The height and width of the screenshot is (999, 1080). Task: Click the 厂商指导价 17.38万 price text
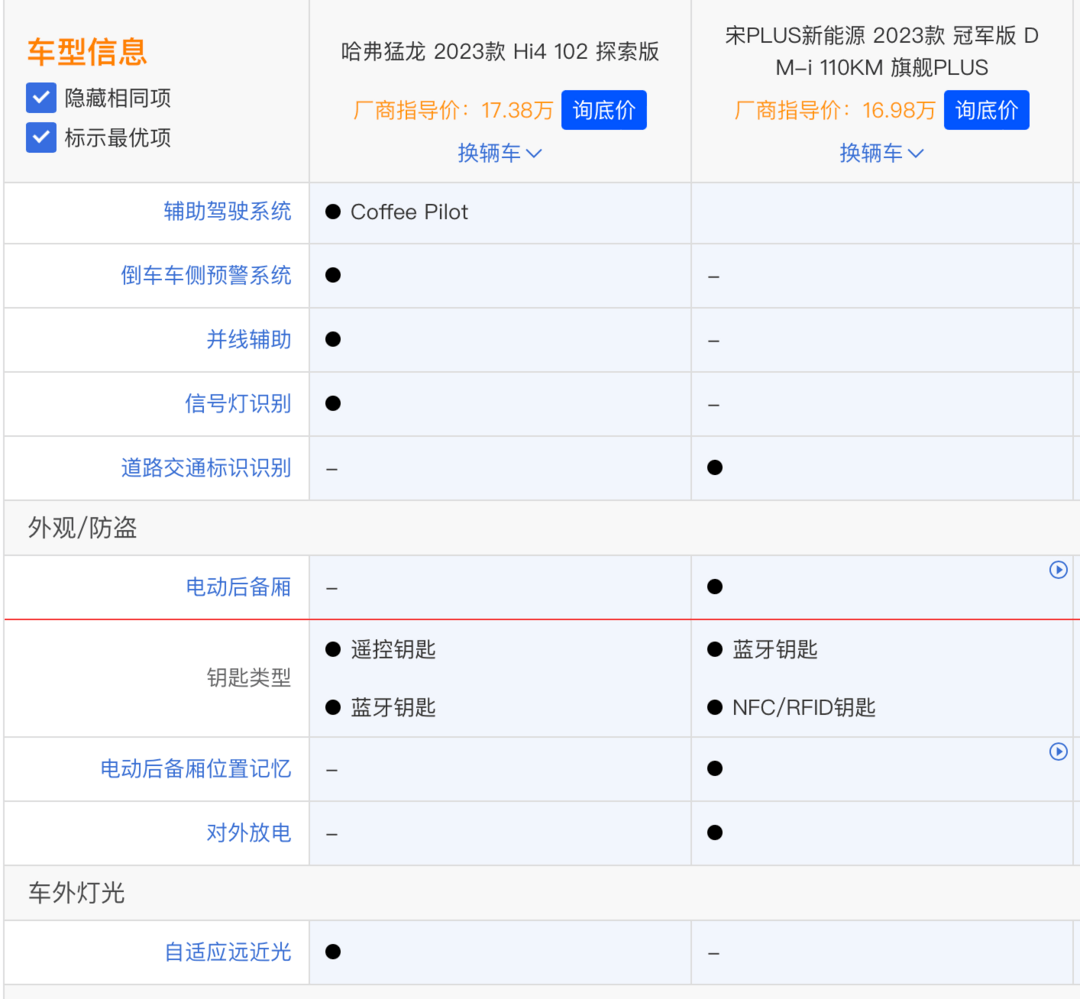(453, 110)
